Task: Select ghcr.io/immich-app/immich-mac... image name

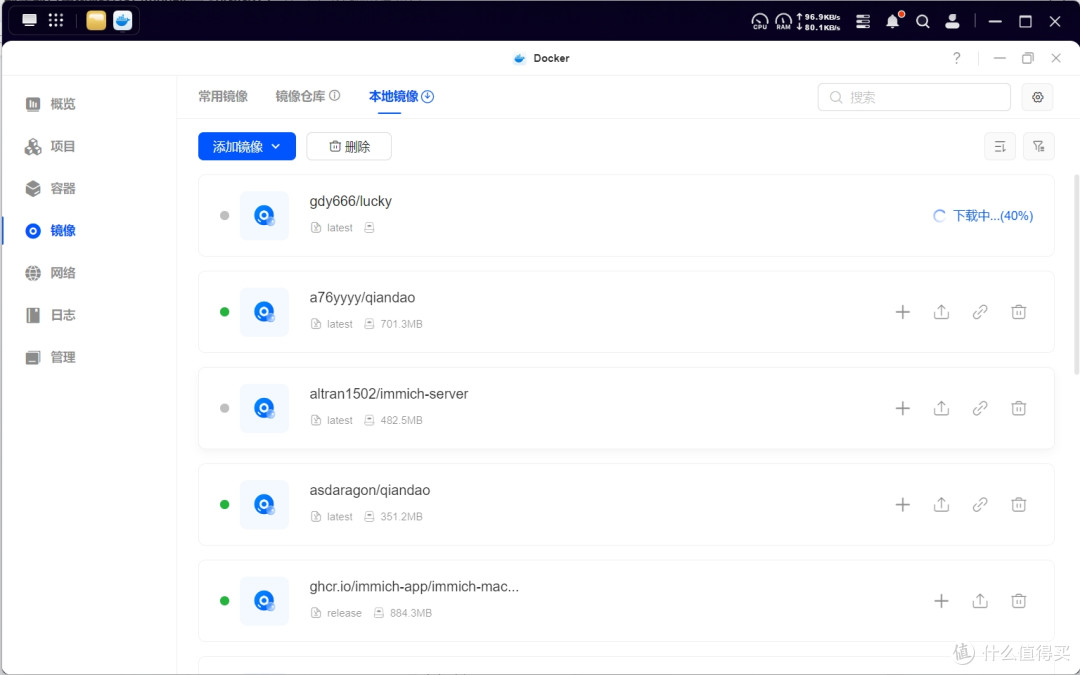Action: [x=414, y=587]
